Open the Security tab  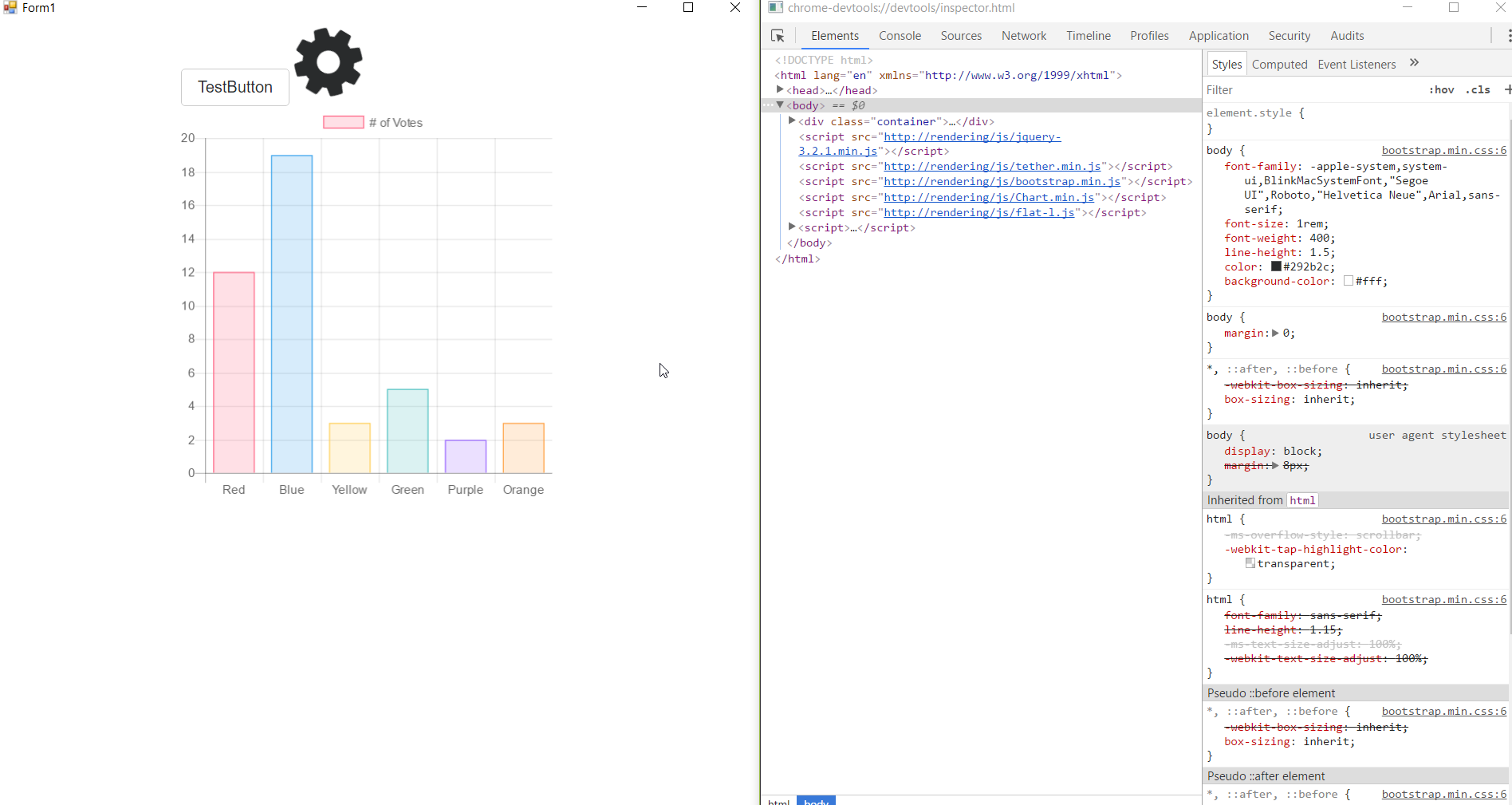click(1290, 36)
